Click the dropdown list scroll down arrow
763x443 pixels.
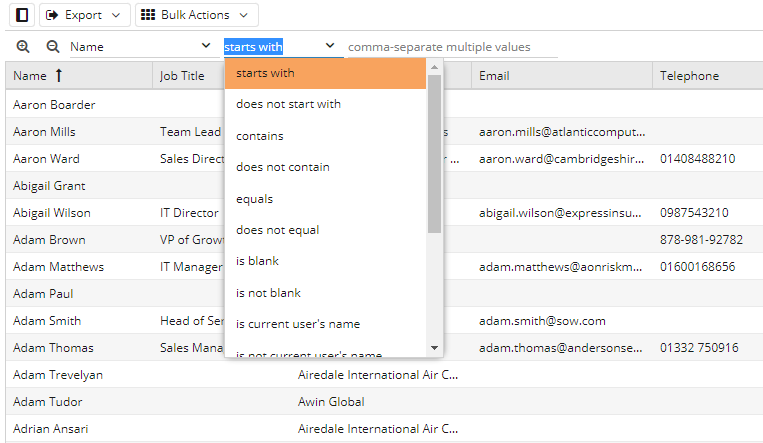pos(434,348)
